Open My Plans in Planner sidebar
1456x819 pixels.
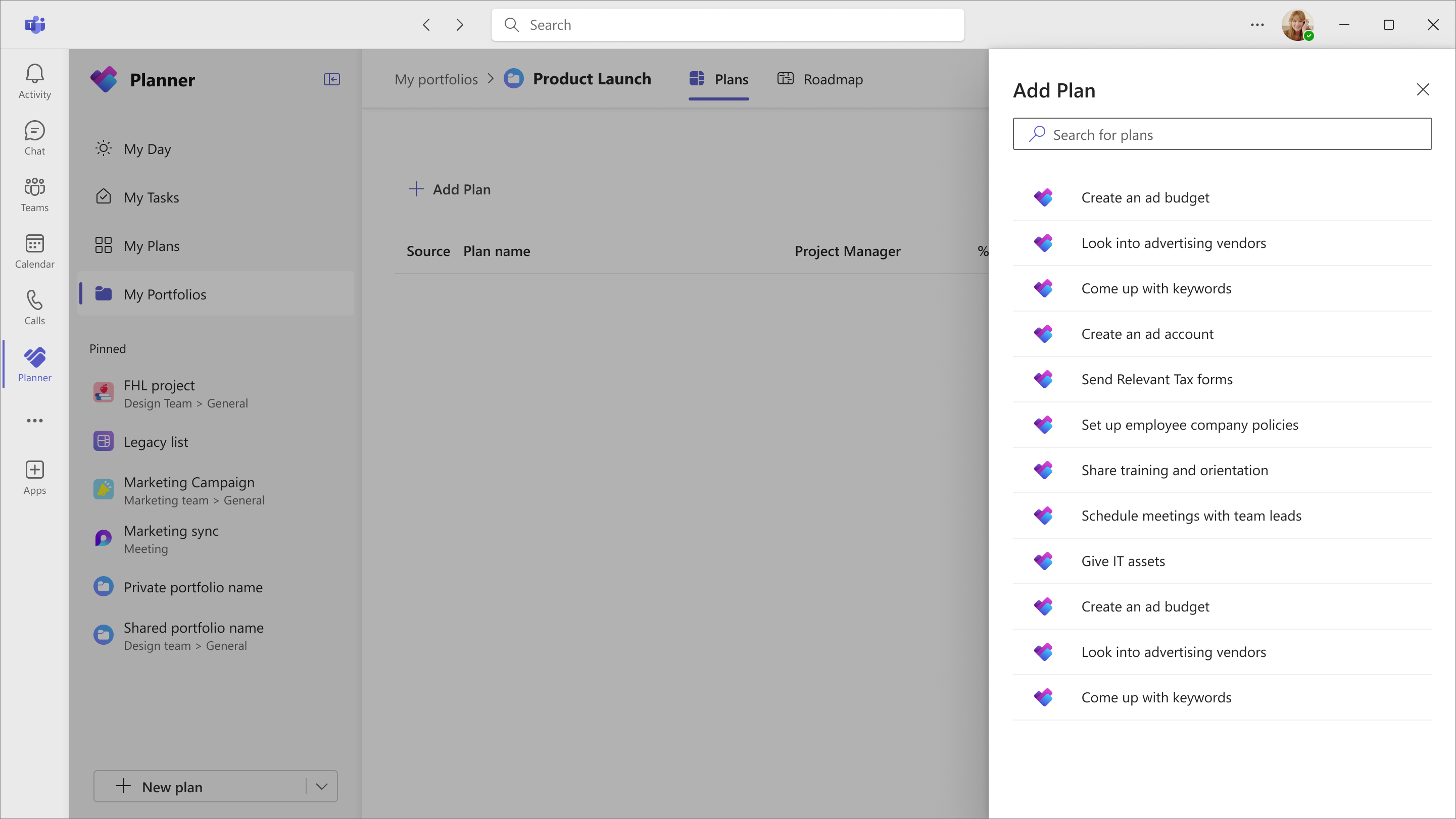(151, 245)
